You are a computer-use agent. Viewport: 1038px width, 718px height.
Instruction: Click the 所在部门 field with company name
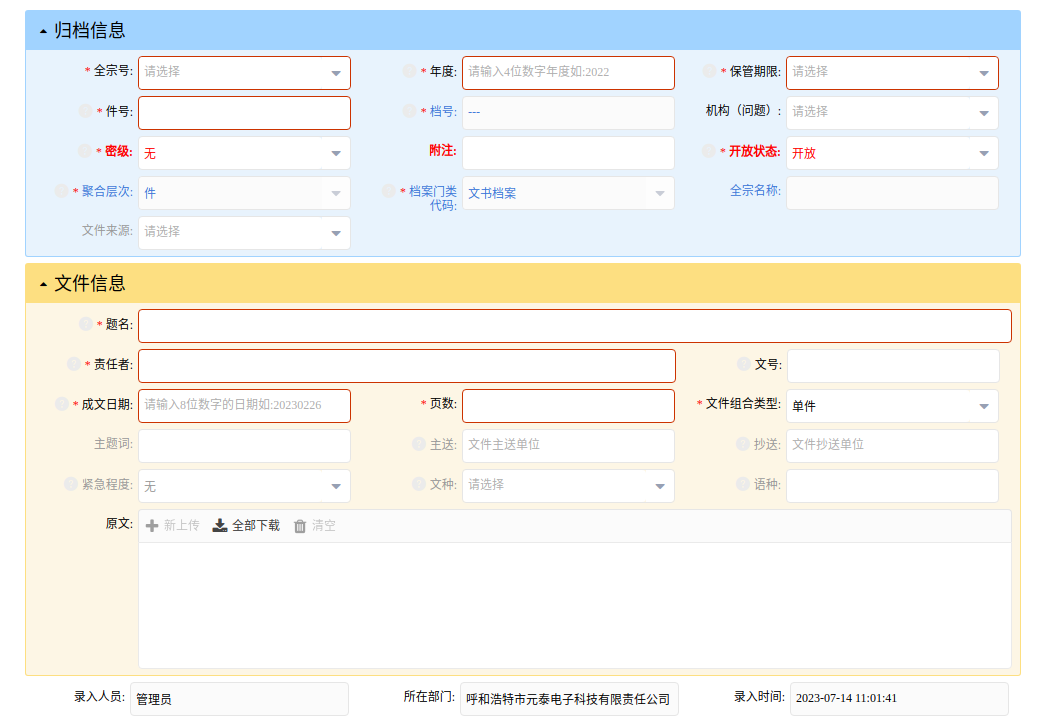[569, 699]
